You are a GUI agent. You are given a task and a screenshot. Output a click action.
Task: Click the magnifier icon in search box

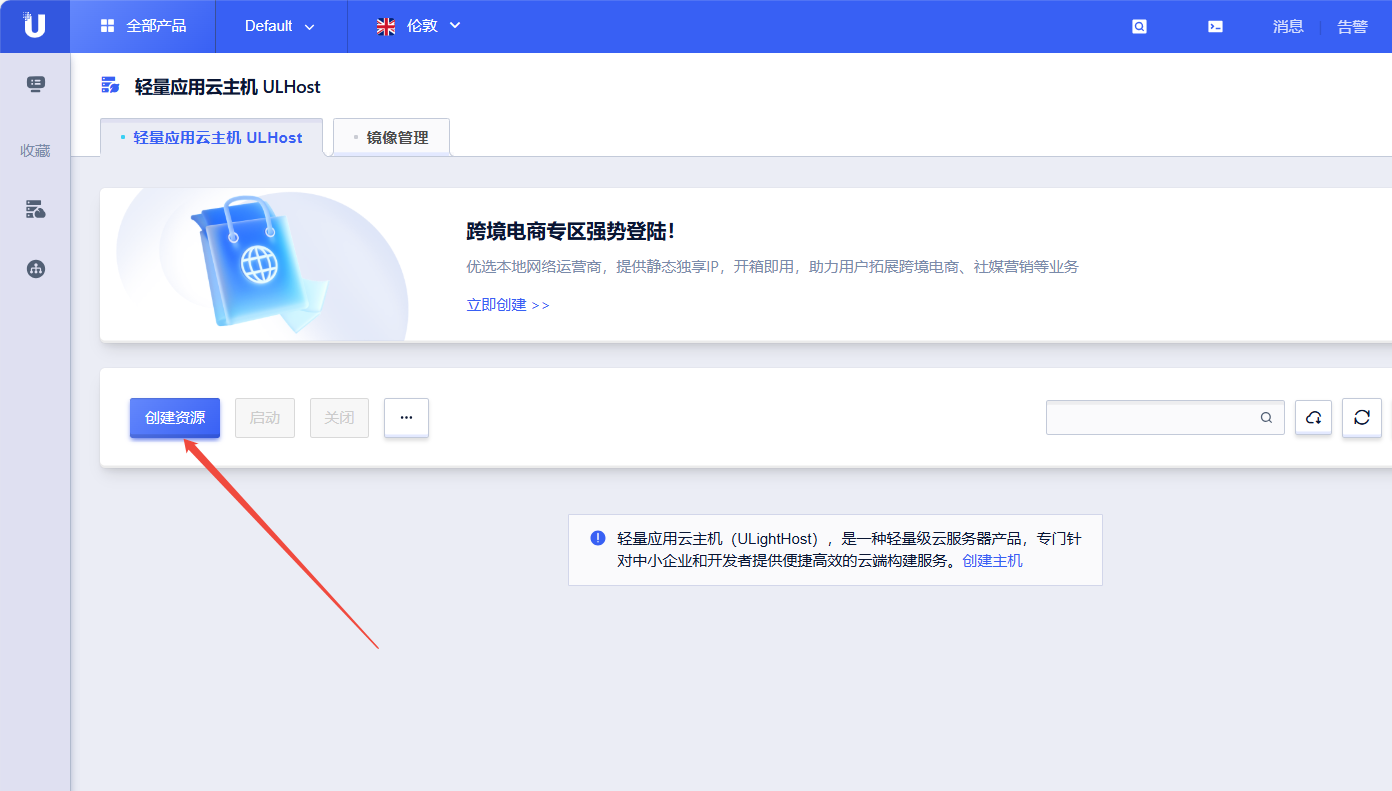click(1266, 418)
